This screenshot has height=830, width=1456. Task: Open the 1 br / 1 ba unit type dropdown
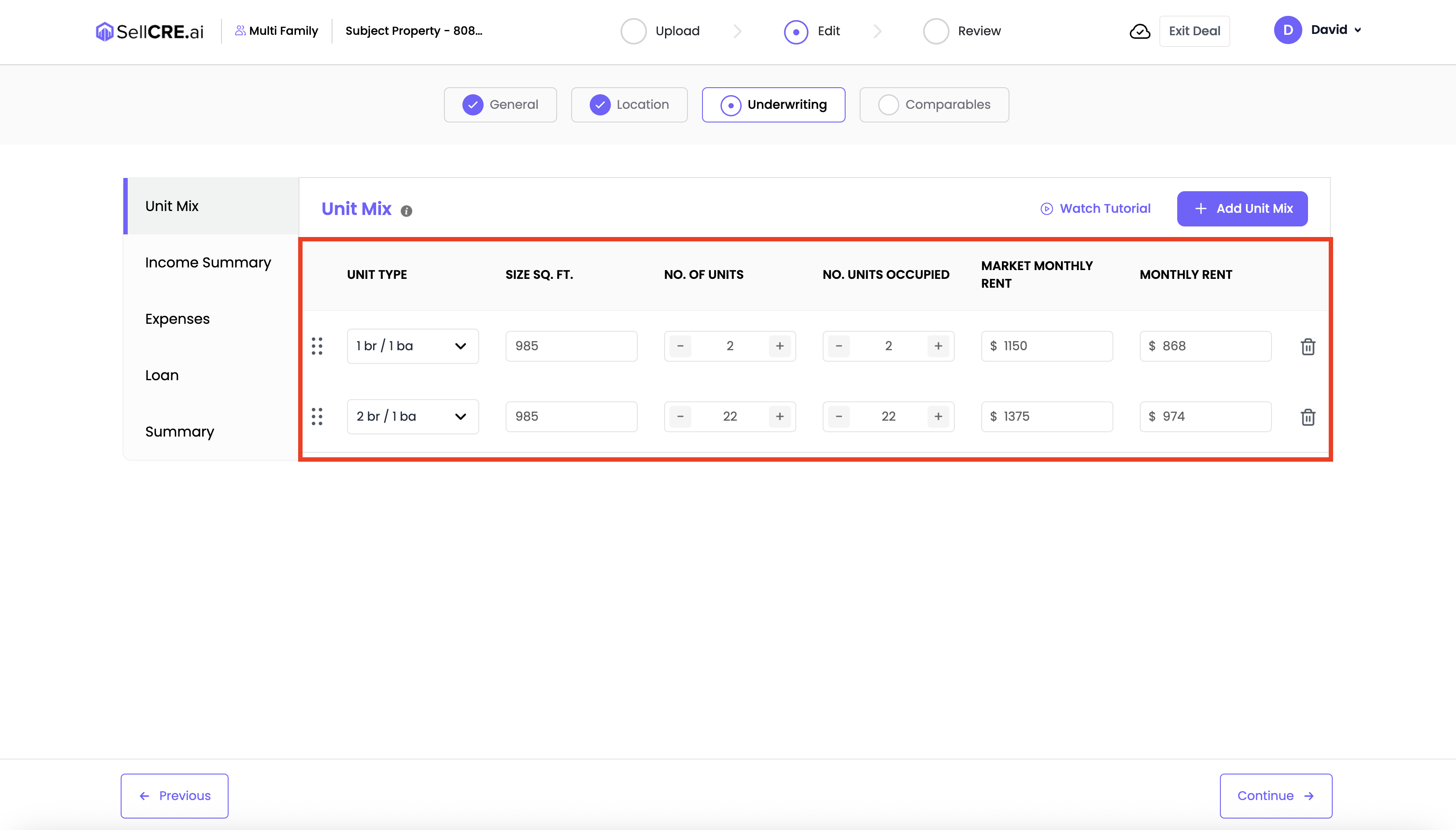(x=413, y=346)
